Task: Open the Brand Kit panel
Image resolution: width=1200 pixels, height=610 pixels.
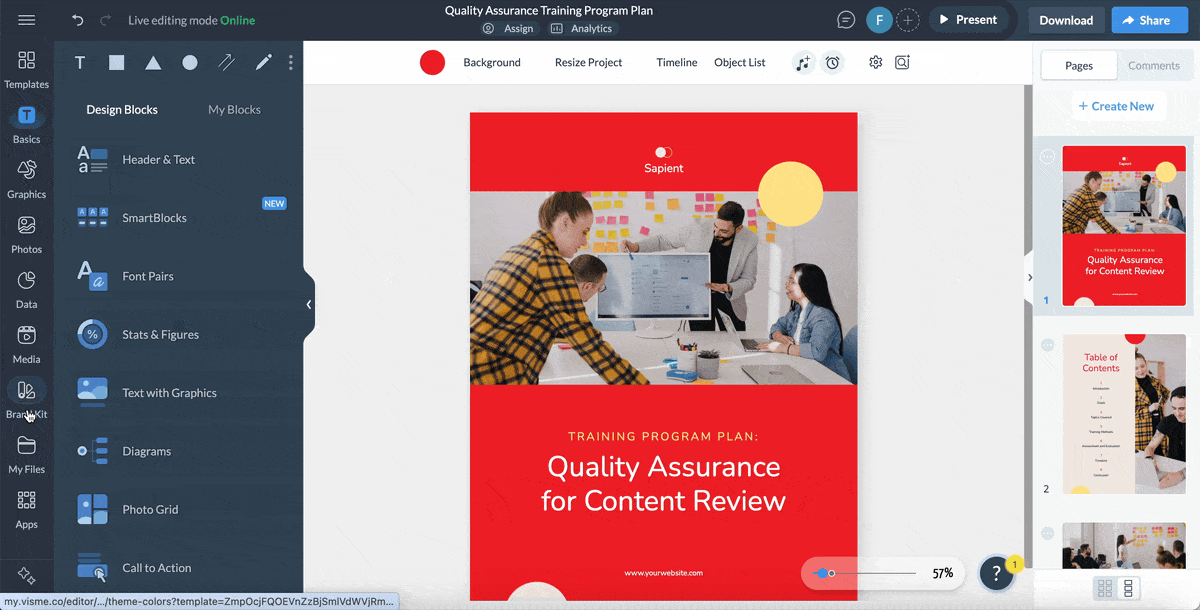Action: click(x=27, y=400)
